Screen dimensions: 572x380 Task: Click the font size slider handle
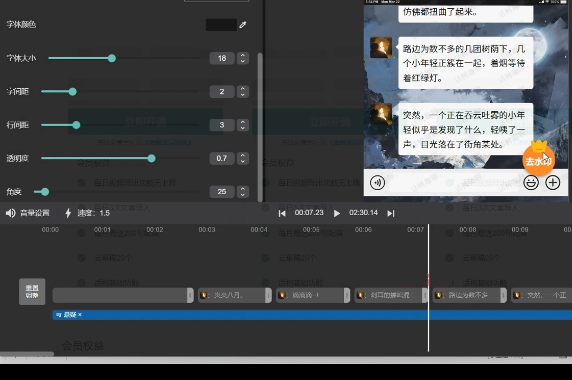click(112, 58)
